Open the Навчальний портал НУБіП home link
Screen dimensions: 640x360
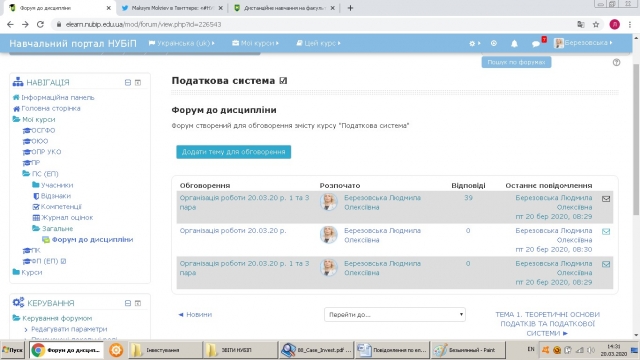click(73, 44)
